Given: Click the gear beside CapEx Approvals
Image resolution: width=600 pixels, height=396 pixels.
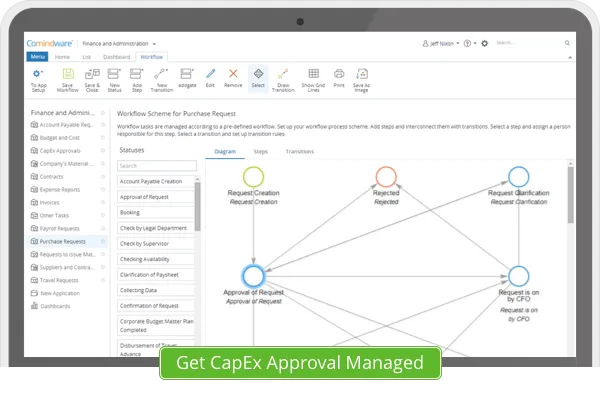Looking at the screenshot, I should (x=103, y=151).
